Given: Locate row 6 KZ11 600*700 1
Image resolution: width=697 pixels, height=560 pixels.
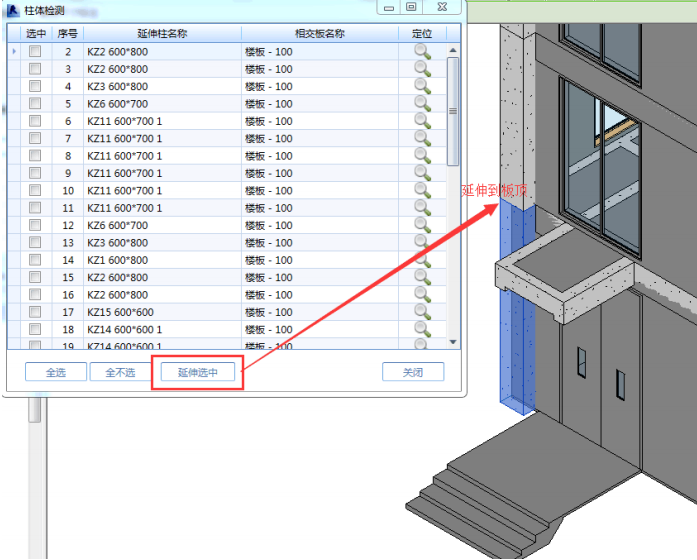Looking at the screenshot, I should click(x=422, y=121).
